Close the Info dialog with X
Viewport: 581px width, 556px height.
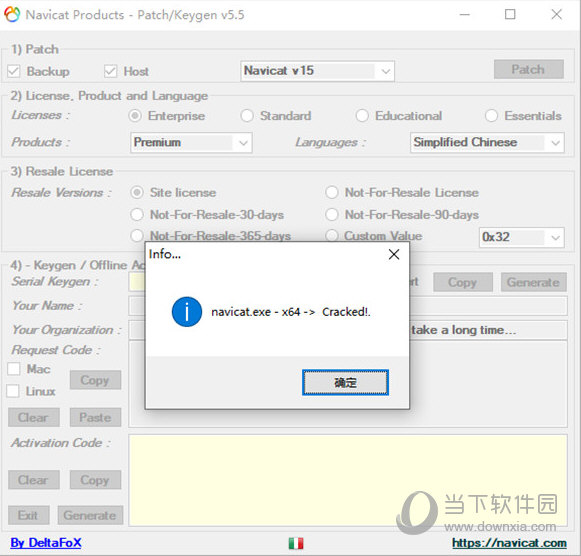[394, 254]
